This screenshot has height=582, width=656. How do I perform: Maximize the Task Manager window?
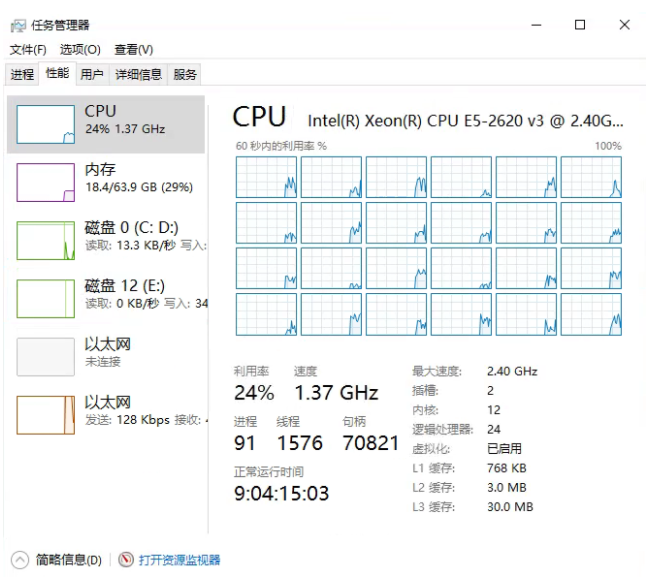(580, 25)
